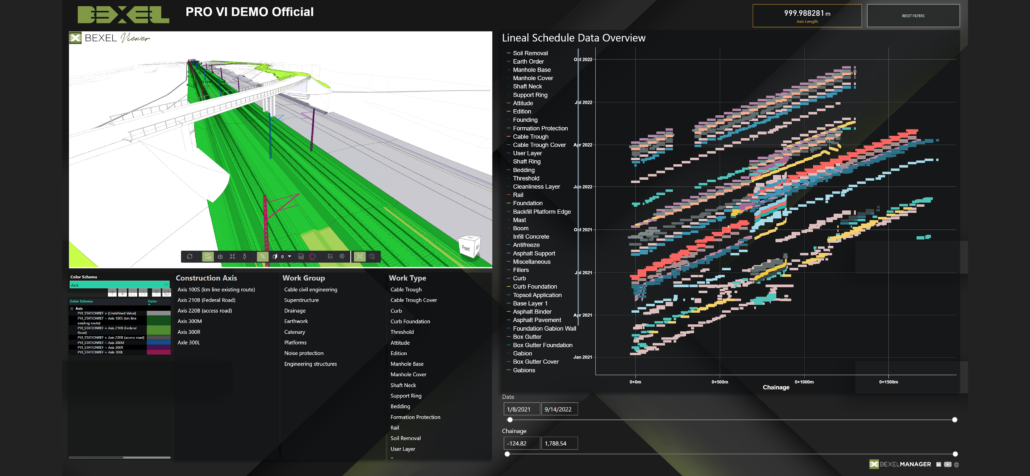Click the Chainage start value input field

pos(519,443)
